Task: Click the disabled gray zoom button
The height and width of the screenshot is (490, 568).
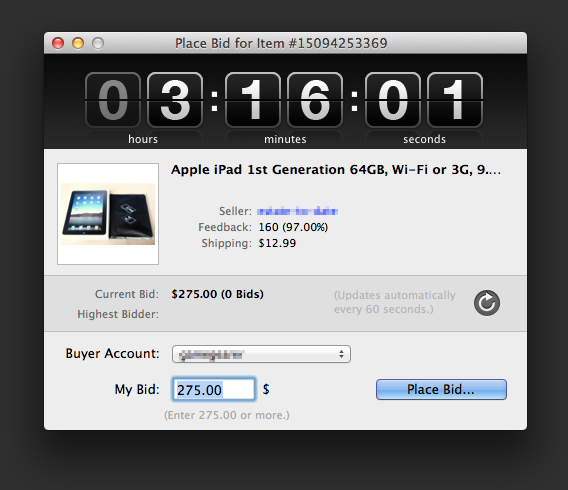Action: [x=98, y=43]
